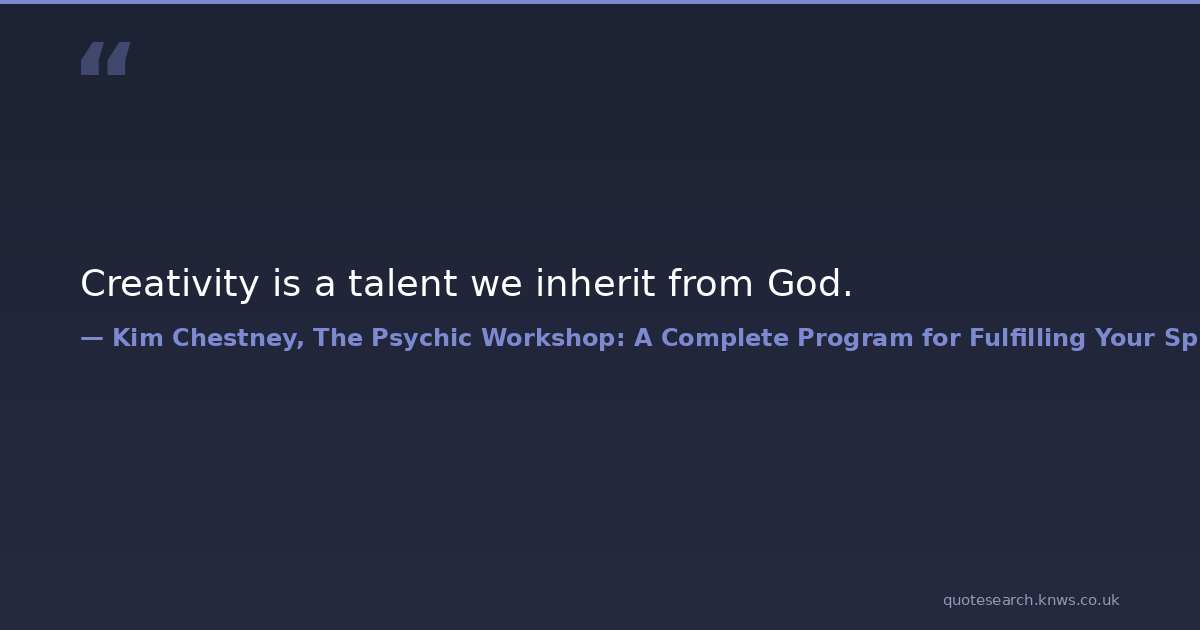Viewport: 1200px width, 630px height.
Task: Click the large opening quotation mark icon
Action: click(x=105, y=58)
